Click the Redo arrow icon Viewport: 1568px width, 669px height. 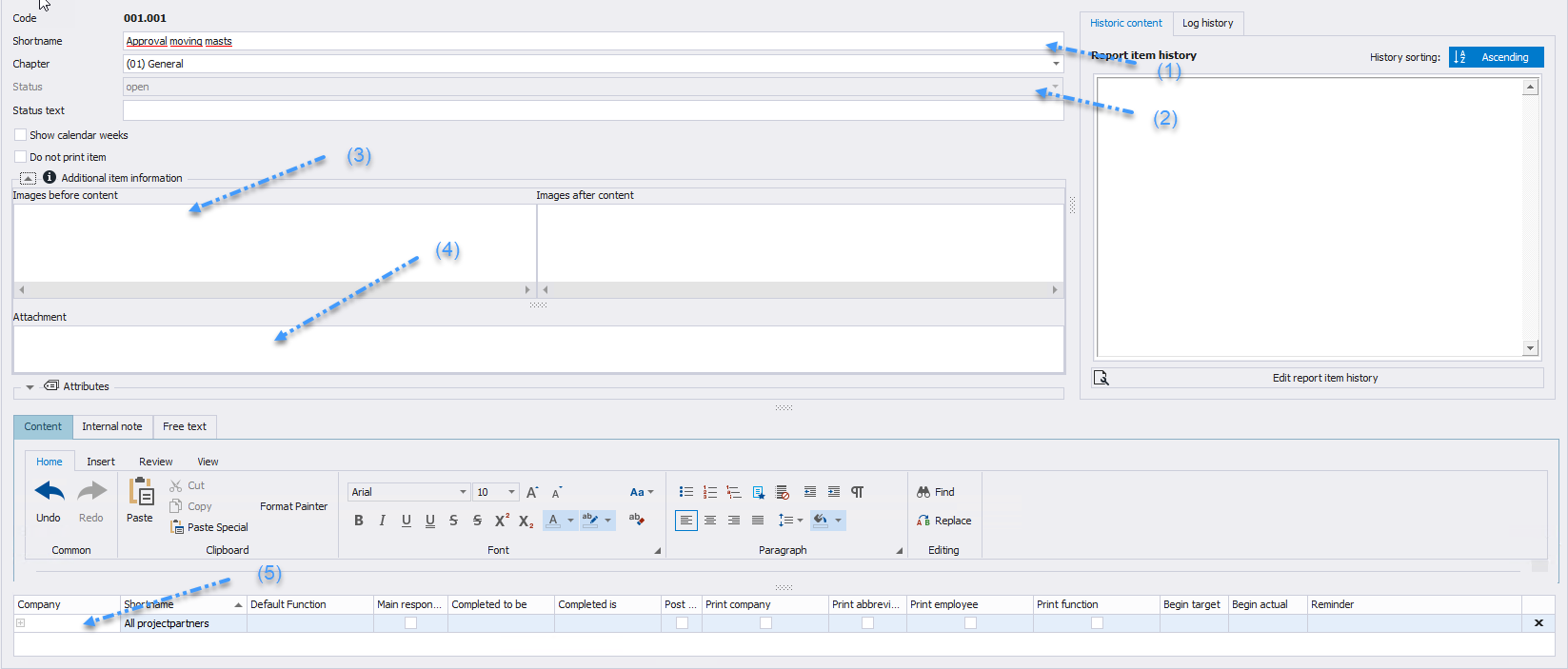(x=92, y=491)
